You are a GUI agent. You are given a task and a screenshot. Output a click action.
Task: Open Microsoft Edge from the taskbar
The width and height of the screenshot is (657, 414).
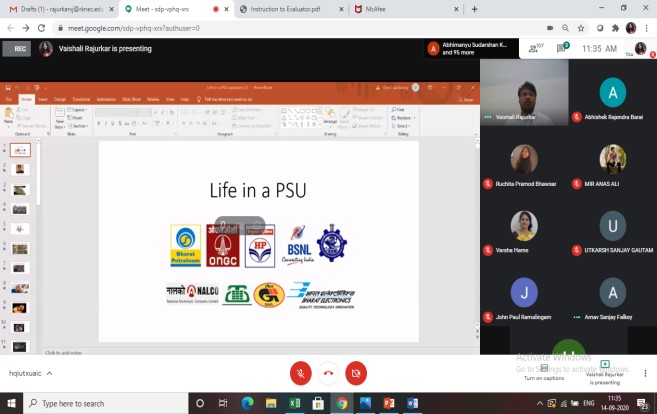248,403
